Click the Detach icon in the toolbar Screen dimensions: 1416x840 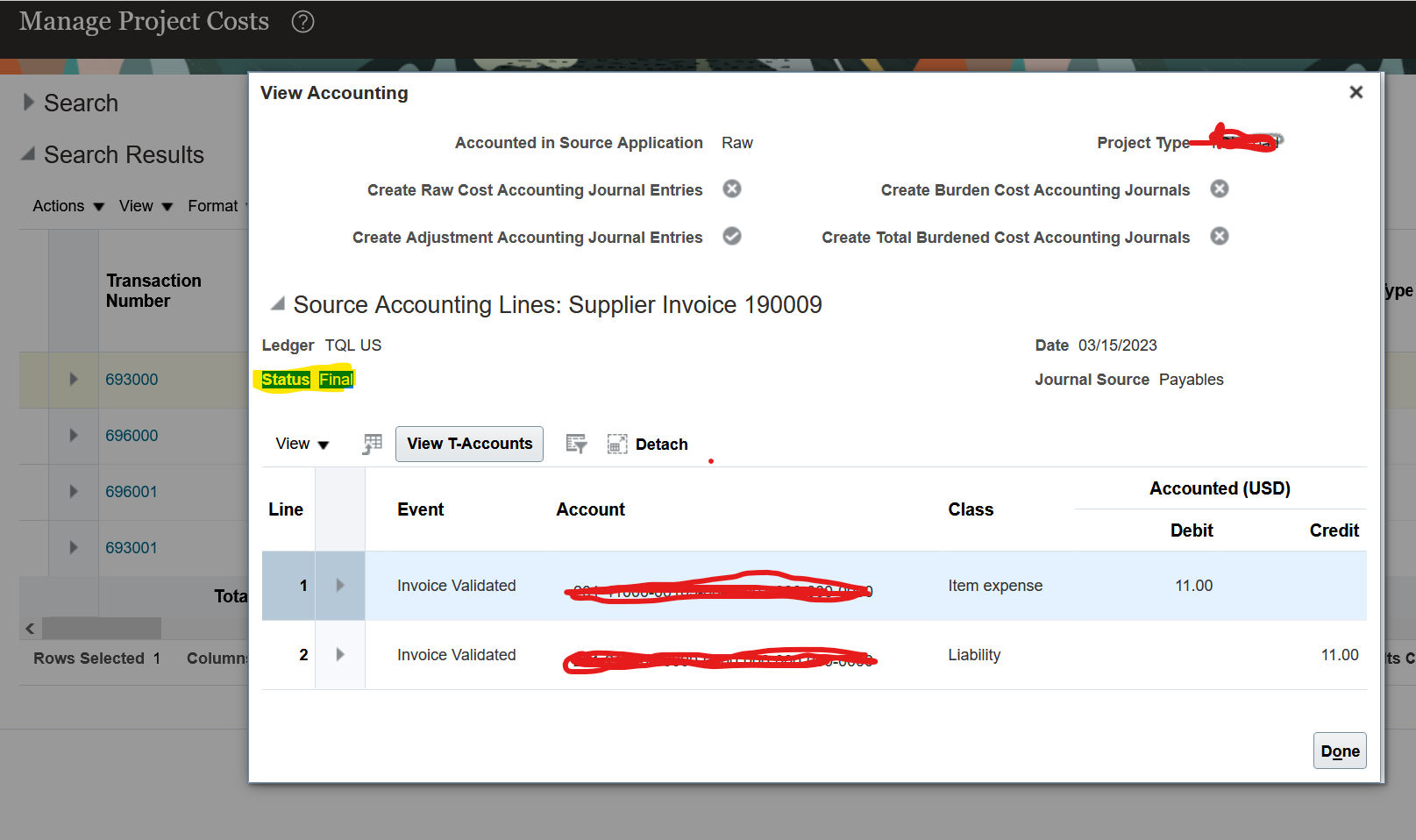tap(617, 444)
